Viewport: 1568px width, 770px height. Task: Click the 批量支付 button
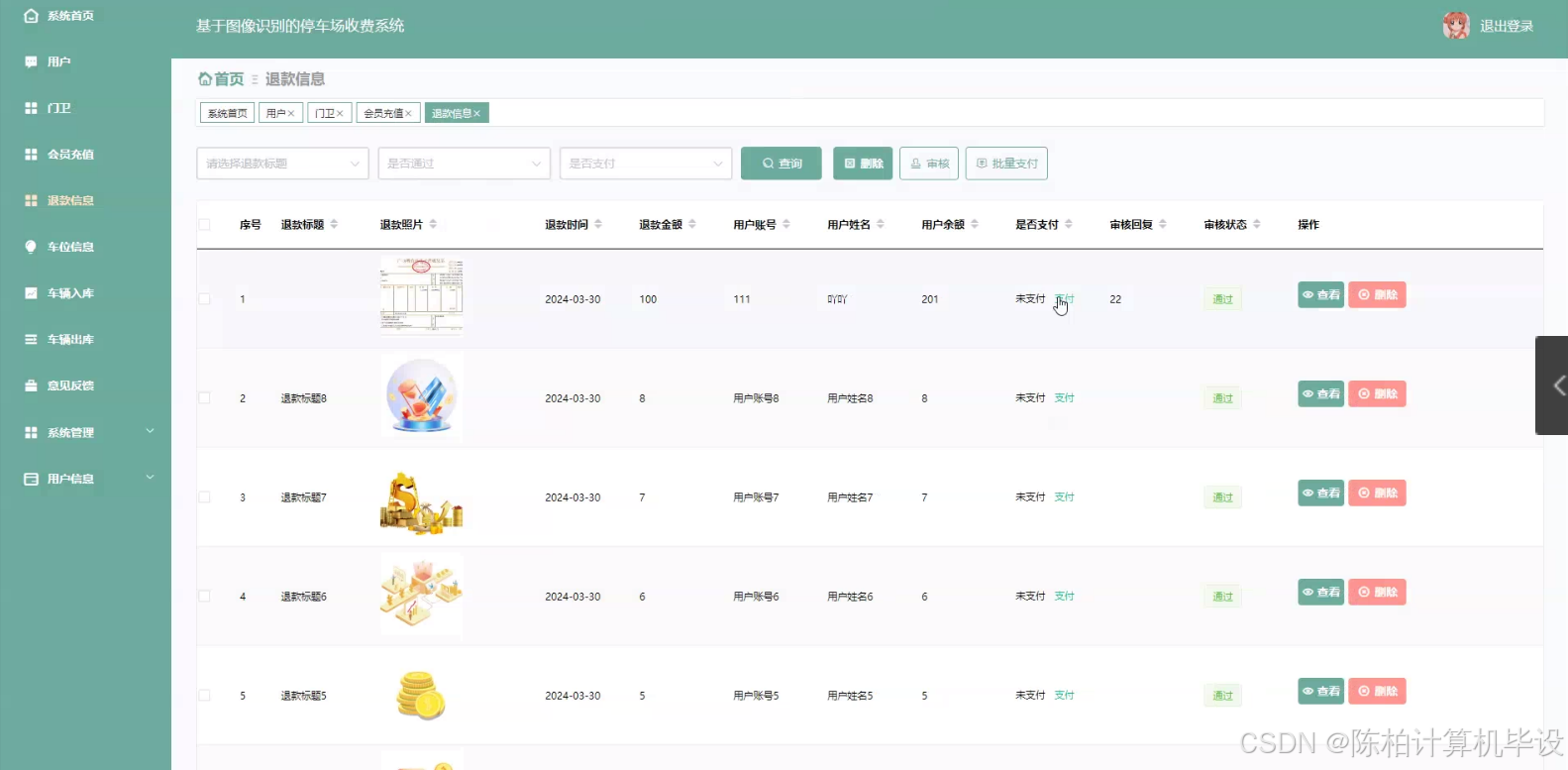(x=1006, y=164)
